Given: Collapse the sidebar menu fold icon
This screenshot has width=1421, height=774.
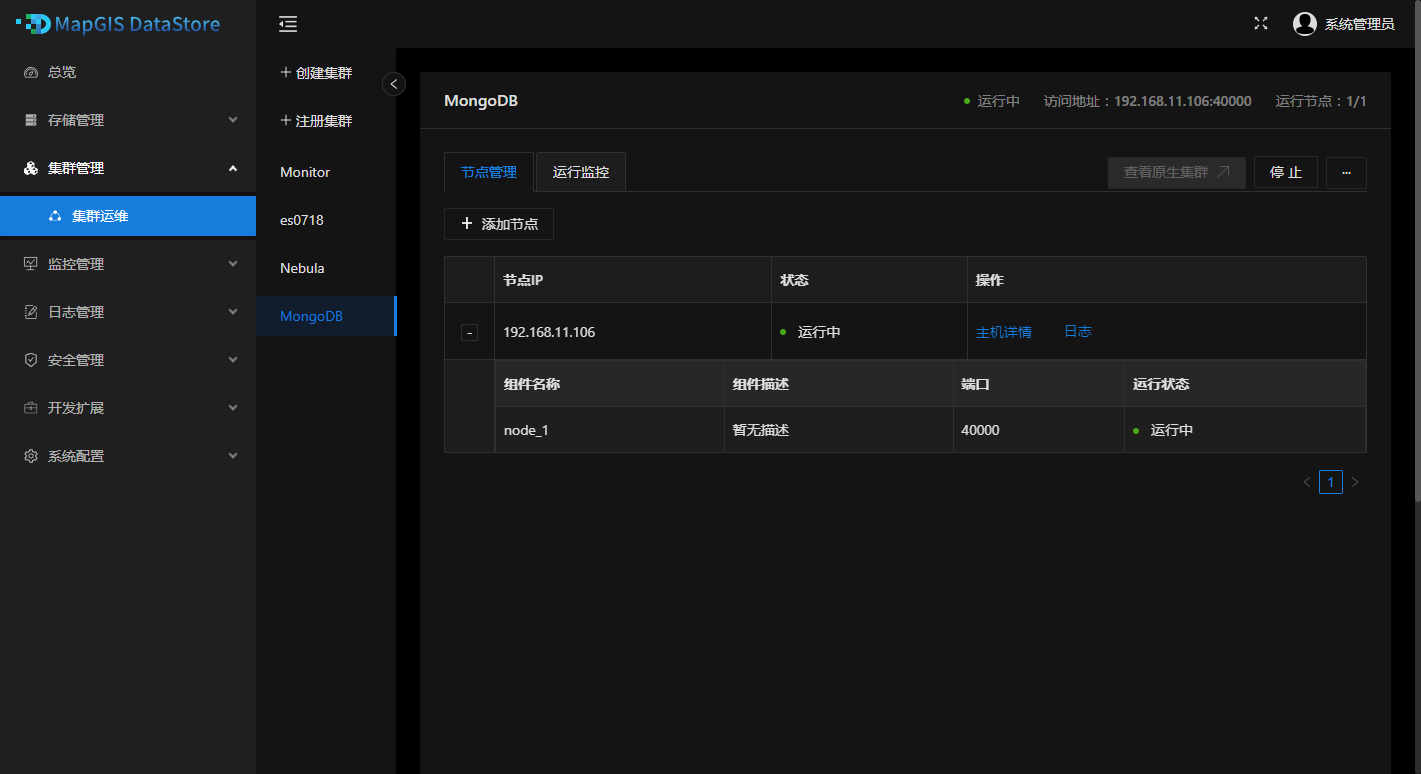Looking at the screenshot, I should pos(288,24).
